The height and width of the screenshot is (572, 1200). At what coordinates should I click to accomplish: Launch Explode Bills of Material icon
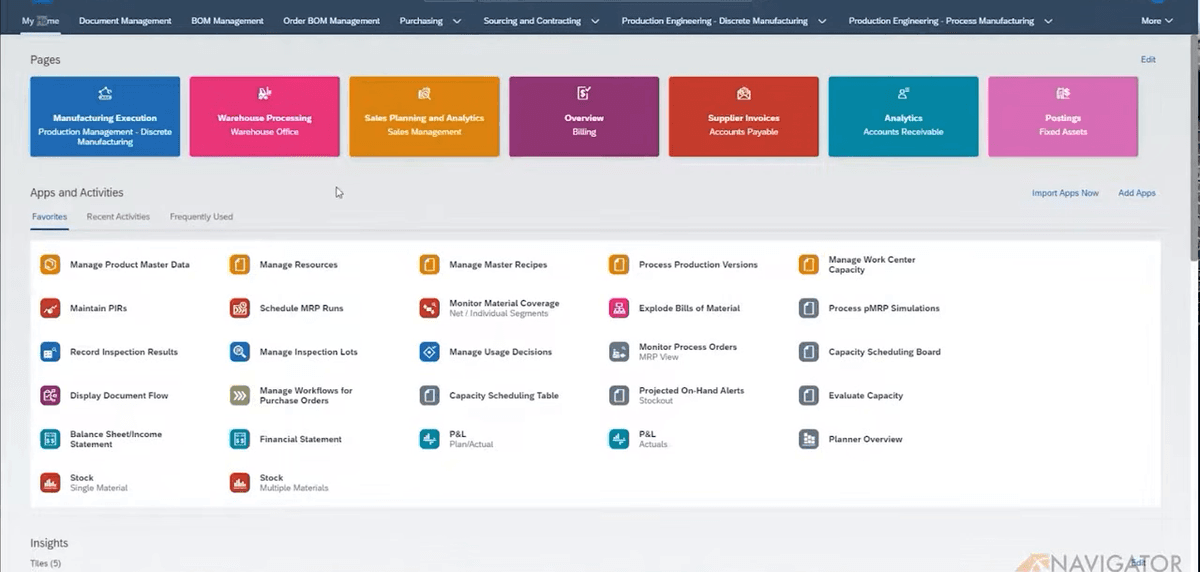[619, 308]
